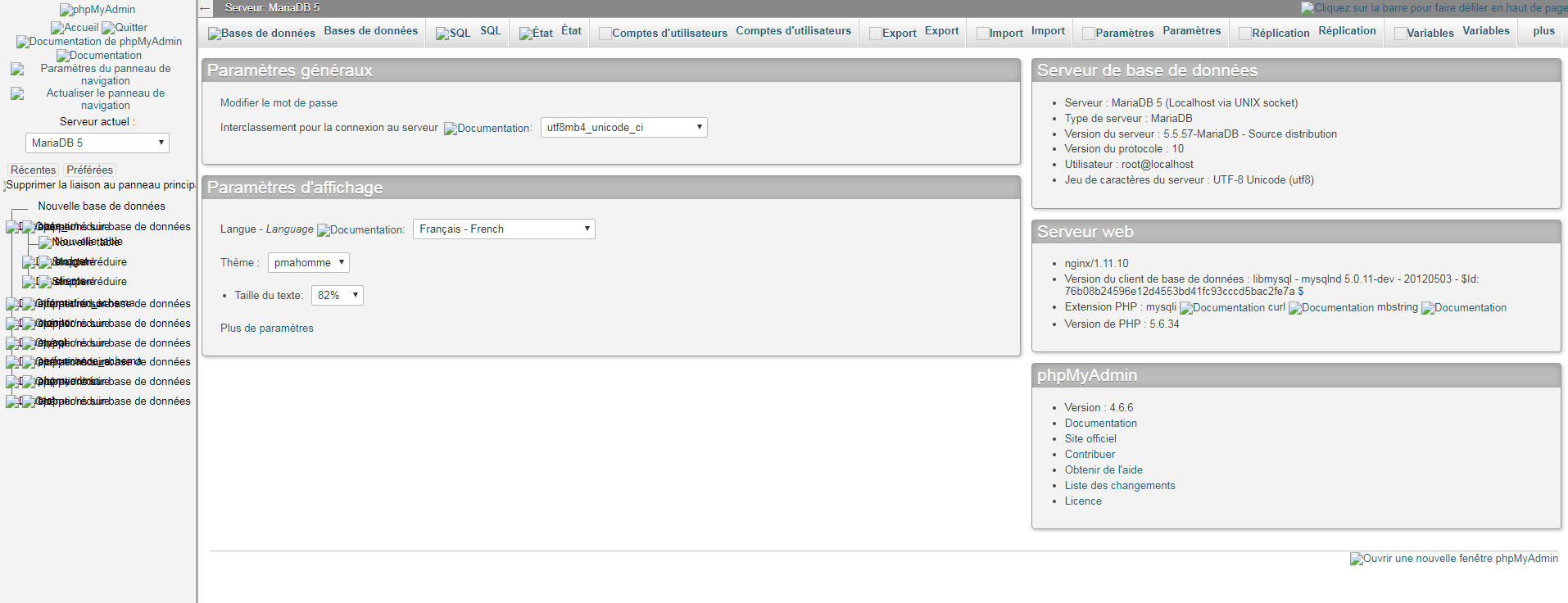Viewport: 1568px width, 603px height.
Task: Click Nouvelle base de données
Action: tap(102, 206)
